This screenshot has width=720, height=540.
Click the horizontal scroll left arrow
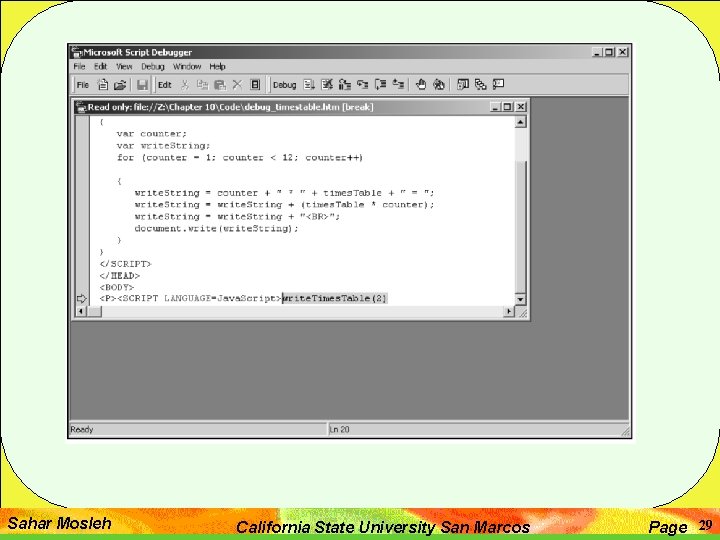pyautogui.click(x=81, y=311)
